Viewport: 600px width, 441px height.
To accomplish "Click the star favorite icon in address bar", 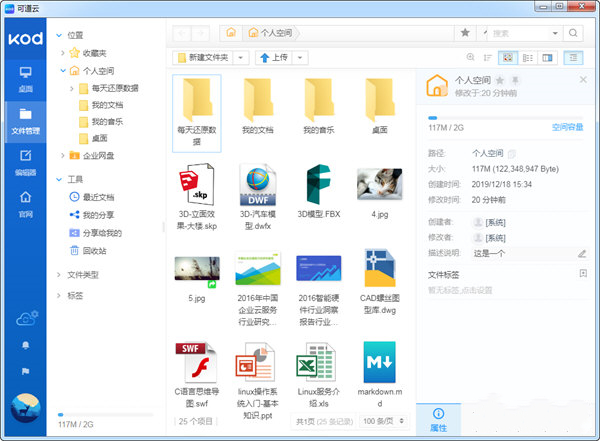I will coord(465,33).
